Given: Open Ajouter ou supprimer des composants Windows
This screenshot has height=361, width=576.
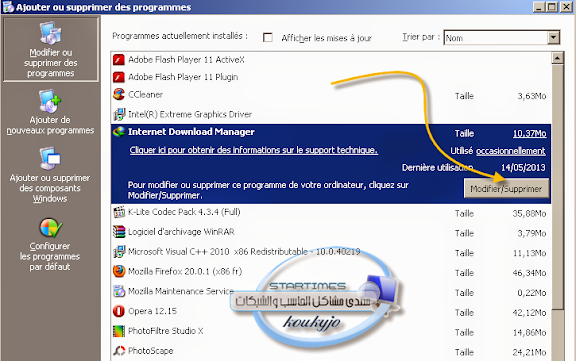Looking at the screenshot, I should (50, 175).
